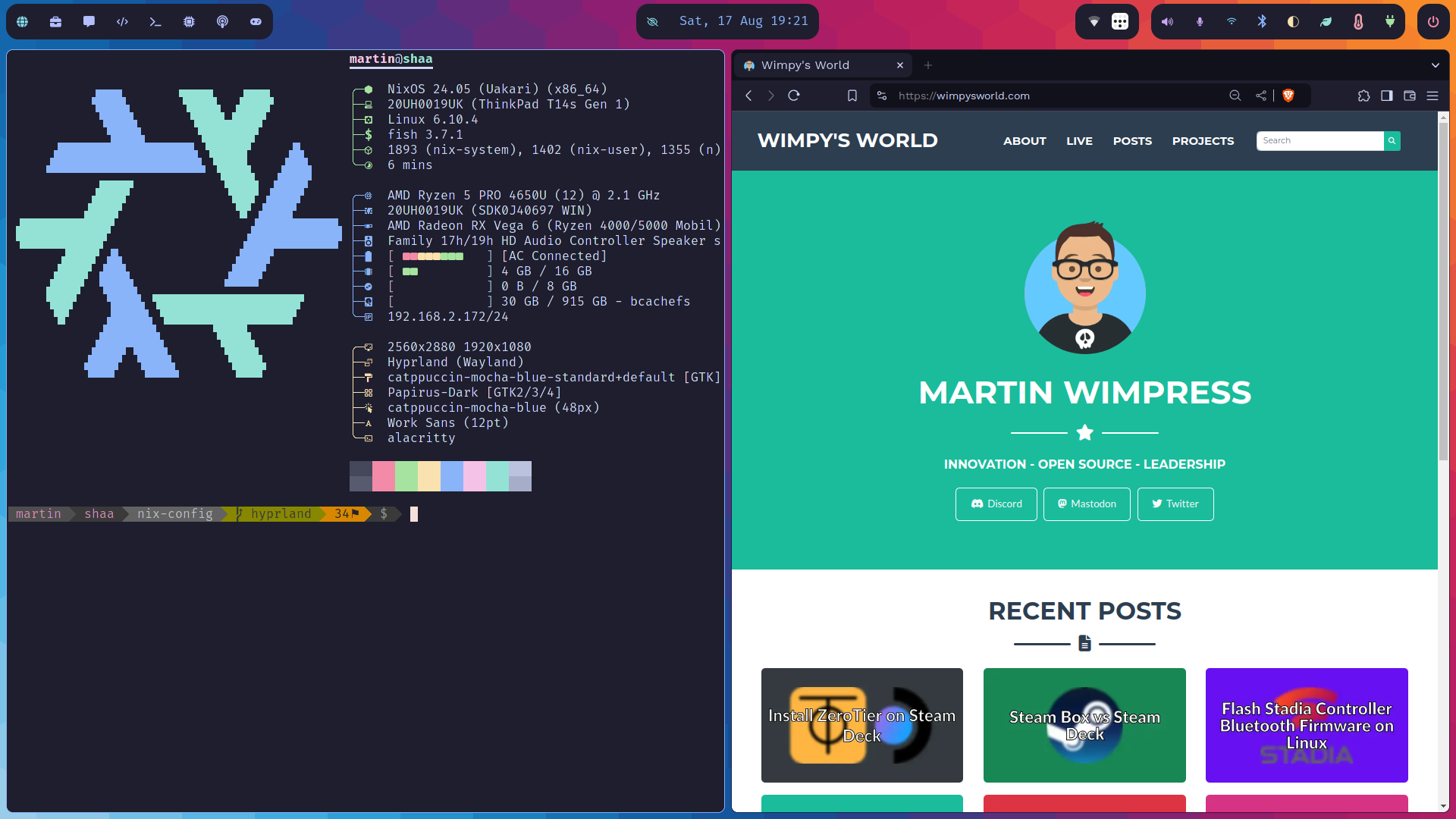Image resolution: width=1456 pixels, height=819 pixels.
Task: Click the Mastodon button
Action: coord(1087,504)
